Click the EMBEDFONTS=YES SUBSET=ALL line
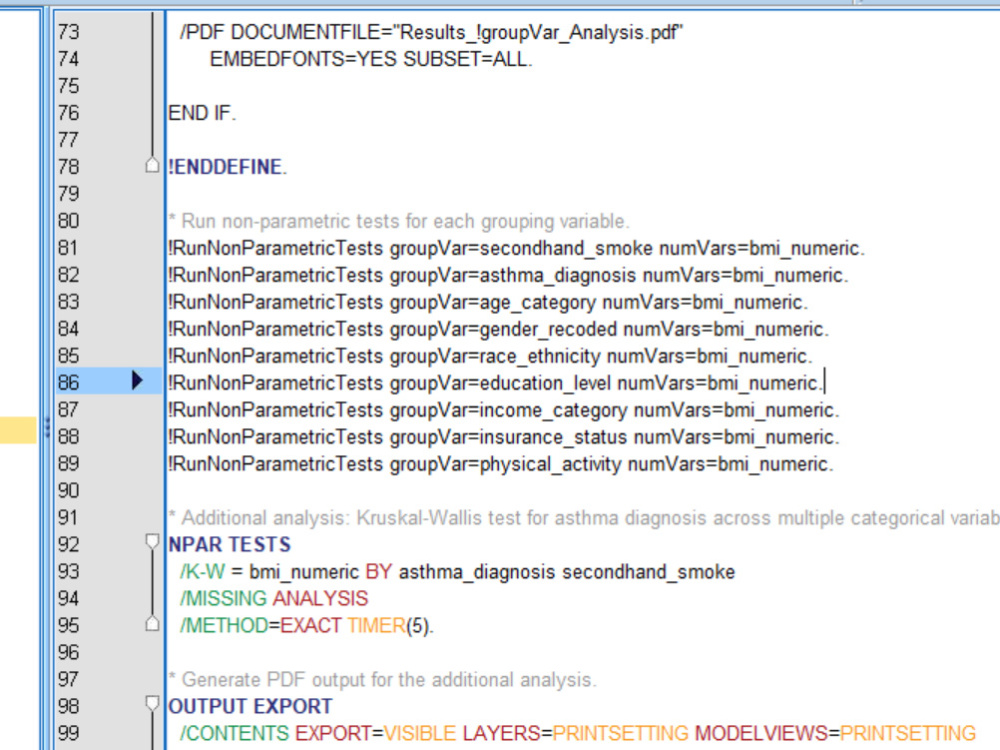The image size is (1000, 750). [x=371, y=59]
